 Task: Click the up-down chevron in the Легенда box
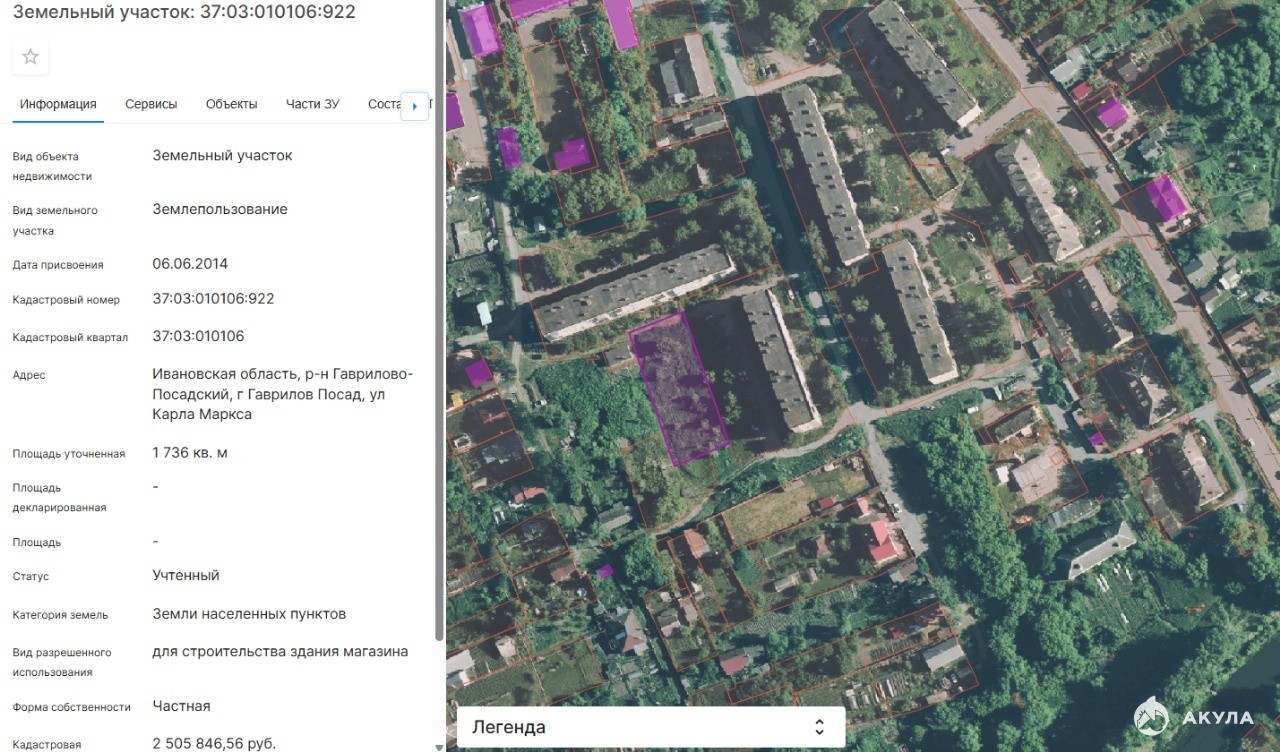(x=819, y=727)
